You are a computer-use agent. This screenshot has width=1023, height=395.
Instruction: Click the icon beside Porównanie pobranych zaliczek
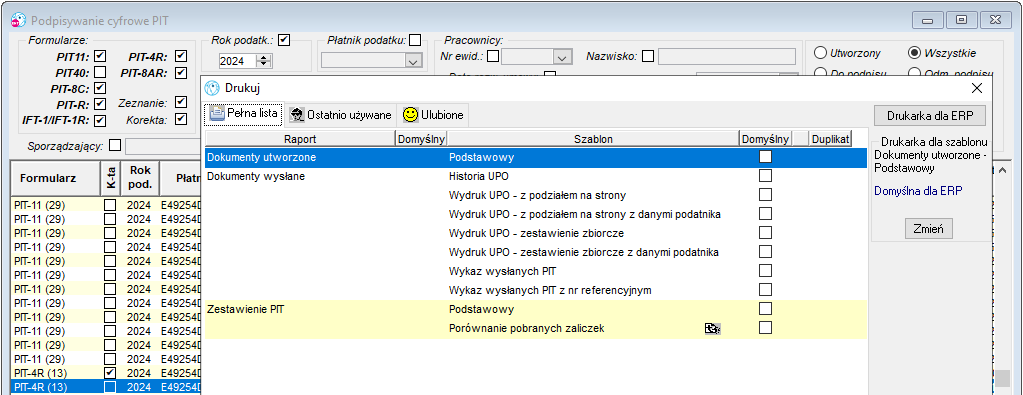[712, 328]
